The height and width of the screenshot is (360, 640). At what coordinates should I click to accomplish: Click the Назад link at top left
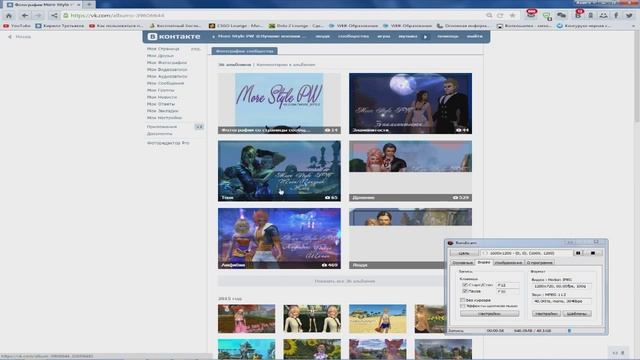20,37
